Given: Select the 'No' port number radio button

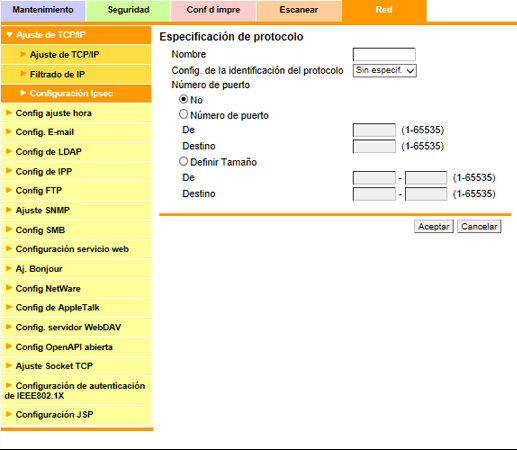Looking at the screenshot, I should pos(183,99).
